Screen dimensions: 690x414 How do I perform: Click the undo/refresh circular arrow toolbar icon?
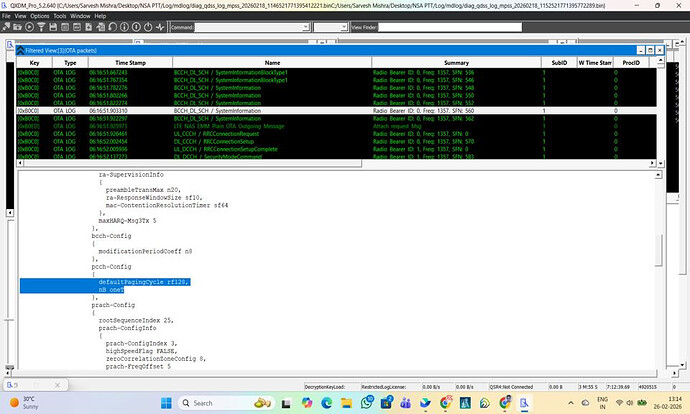(112, 27)
